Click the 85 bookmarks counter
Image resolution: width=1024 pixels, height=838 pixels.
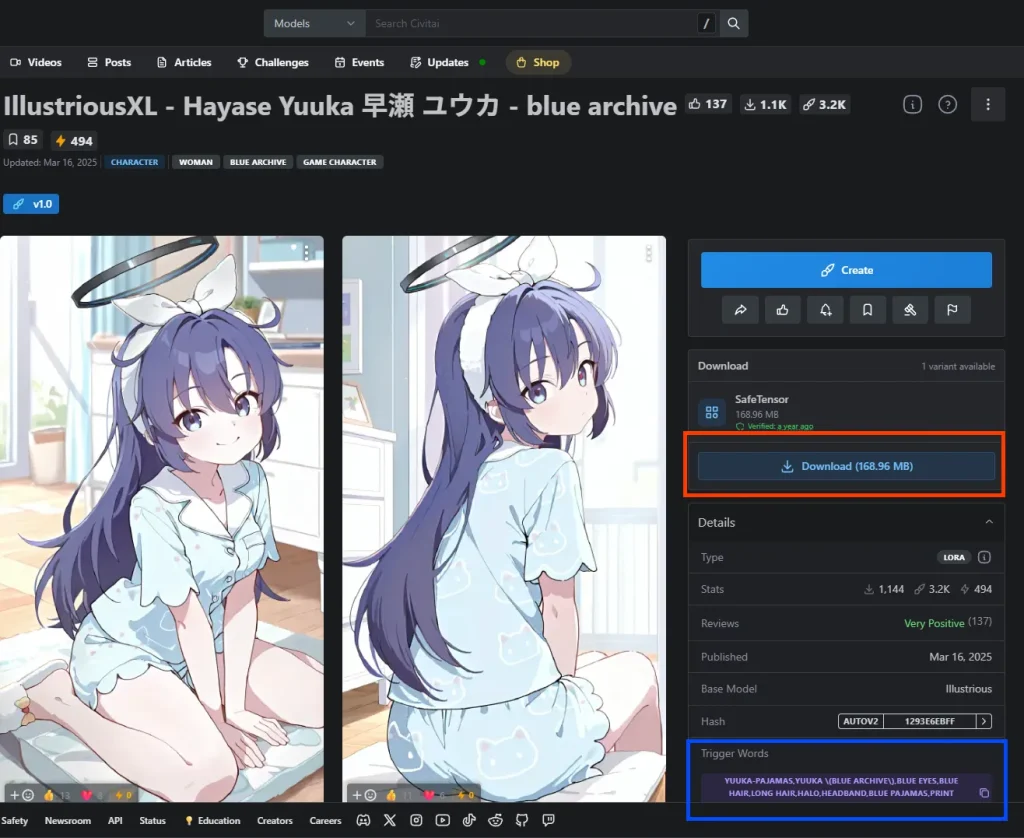click(23, 140)
